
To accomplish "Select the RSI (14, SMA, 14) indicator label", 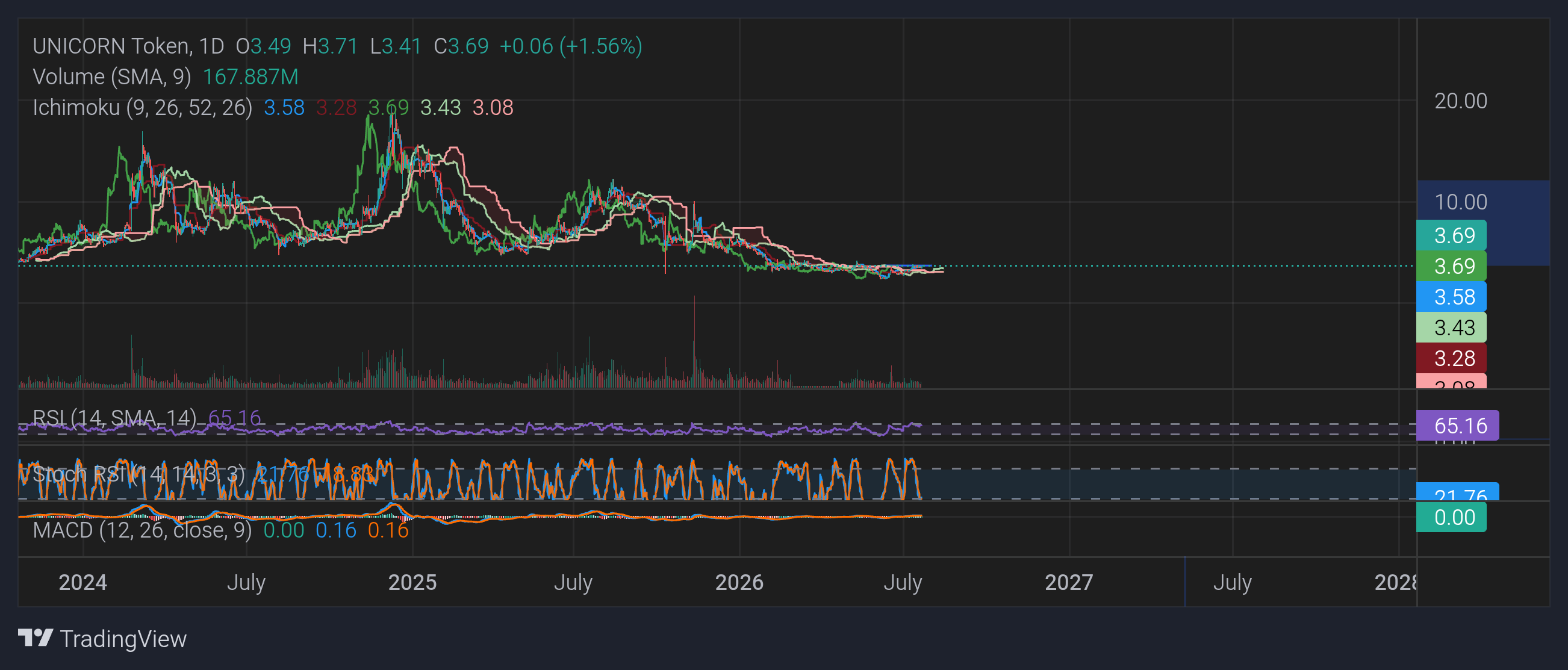I will coord(114,418).
